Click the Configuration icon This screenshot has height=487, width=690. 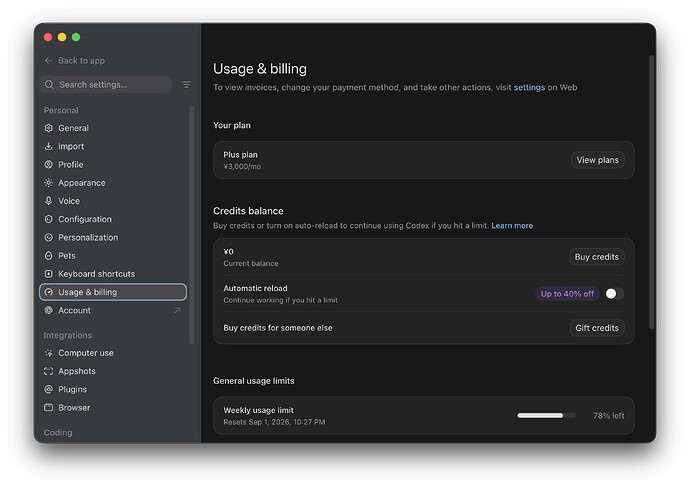pyautogui.click(x=48, y=219)
